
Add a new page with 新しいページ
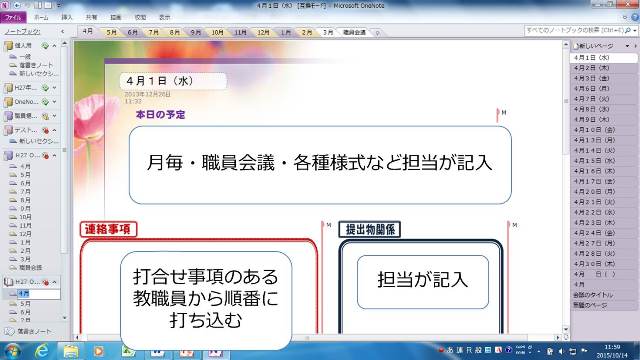pos(596,46)
